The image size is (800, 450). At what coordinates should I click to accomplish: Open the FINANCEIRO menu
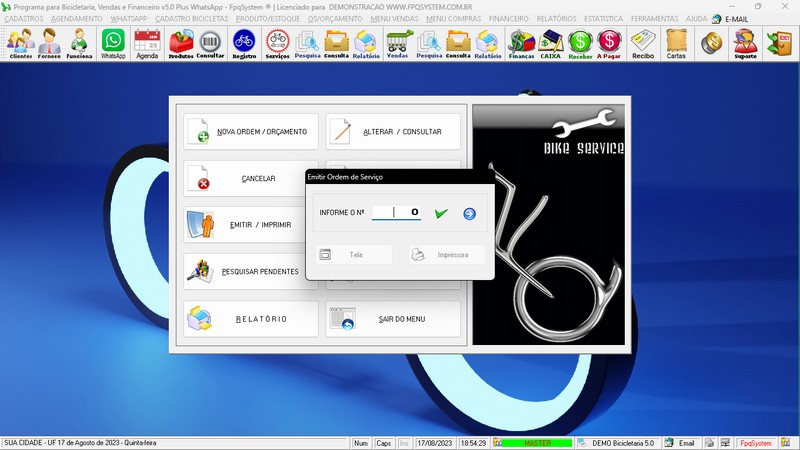pos(509,19)
